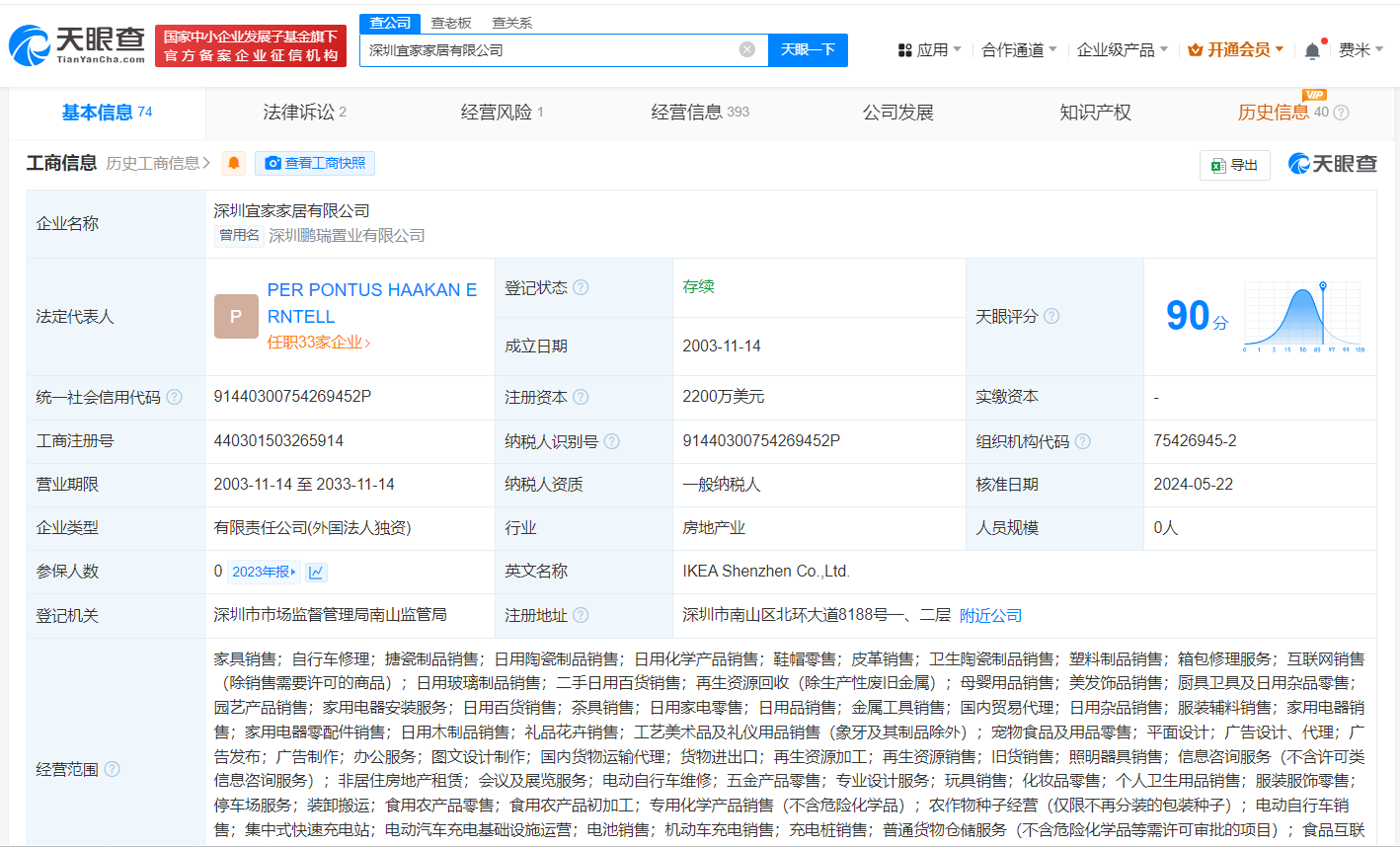
Task: Click the orange alert bell icon next to 历史工商信息
Action: click(x=234, y=163)
